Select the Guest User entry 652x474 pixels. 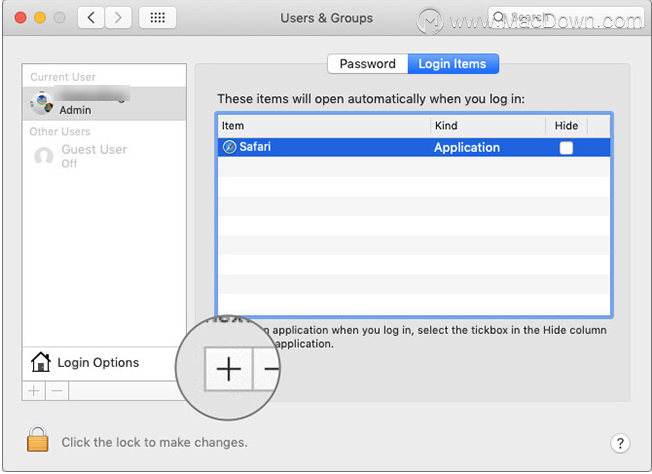tap(104, 156)
